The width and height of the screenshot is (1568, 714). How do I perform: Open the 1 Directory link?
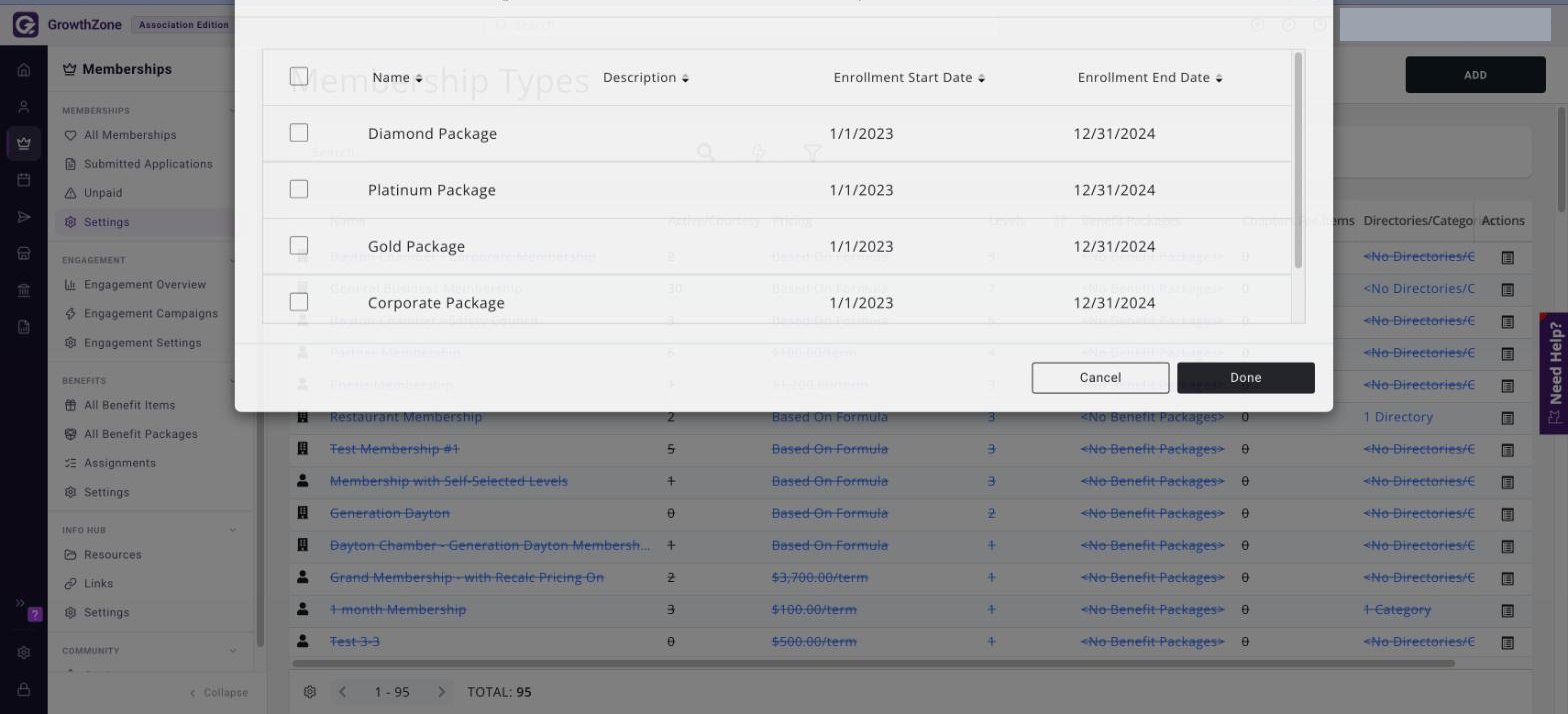click(x=1398, y=417)
